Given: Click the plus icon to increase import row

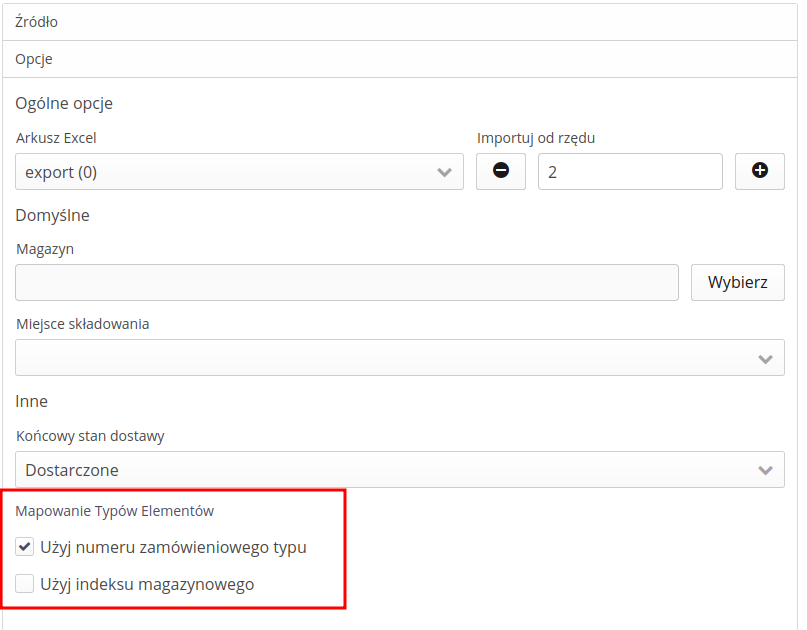Looking at the screenshot, I should point(760,171).
